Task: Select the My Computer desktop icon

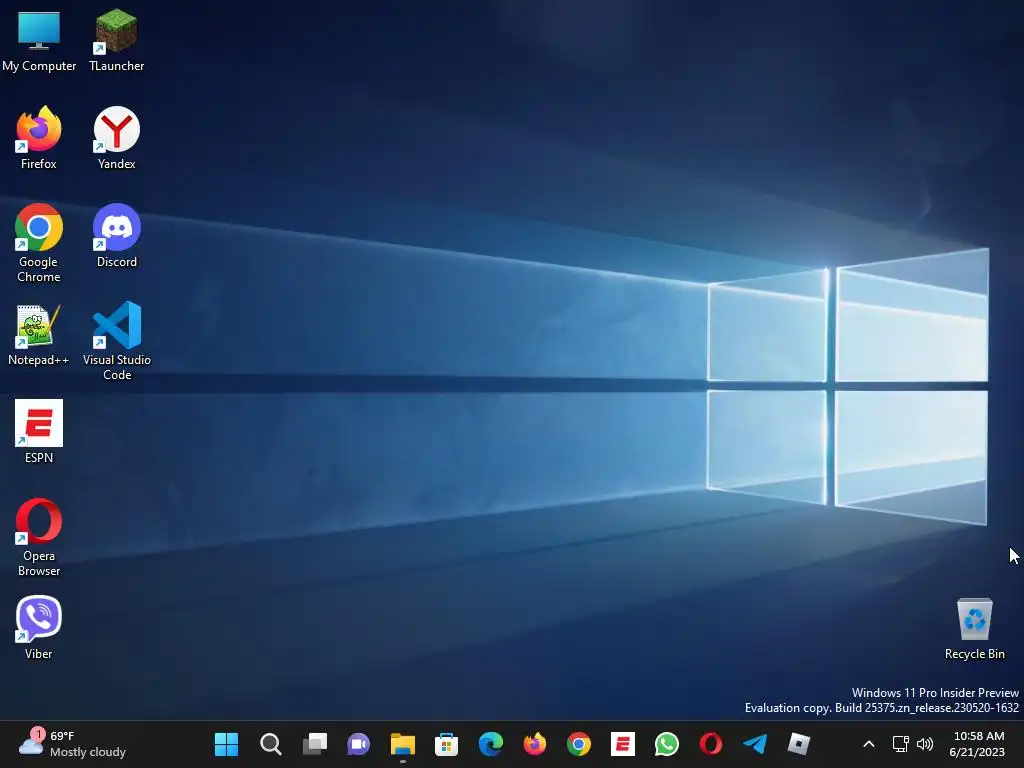Action: [x=39, y=40]
